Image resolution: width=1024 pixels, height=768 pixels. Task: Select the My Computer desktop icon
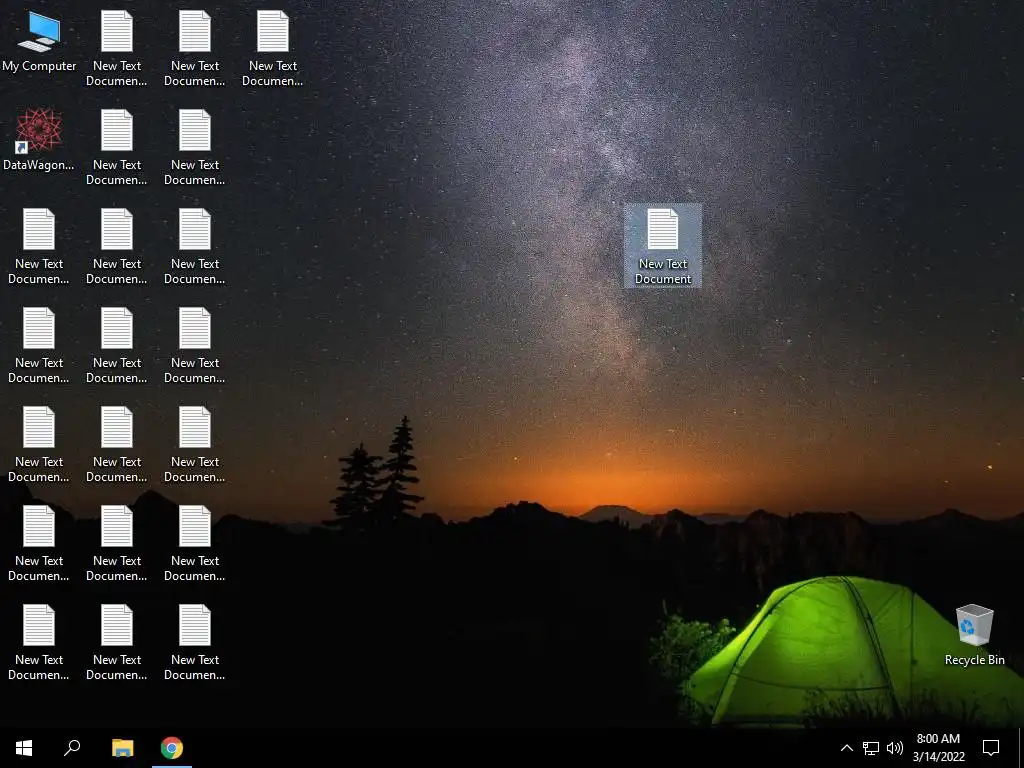tap(39, 42)
